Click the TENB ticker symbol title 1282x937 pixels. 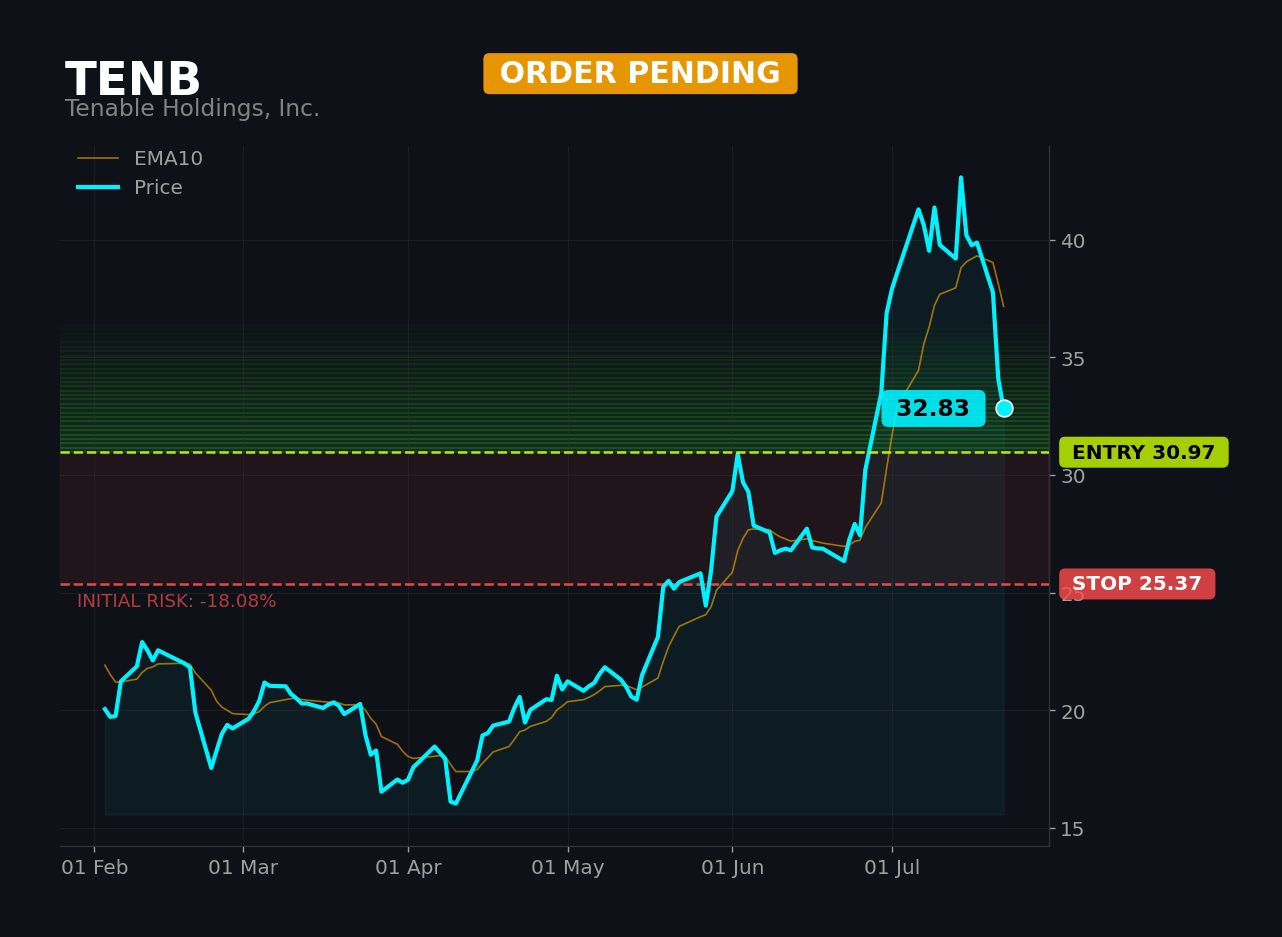(133, 80)
